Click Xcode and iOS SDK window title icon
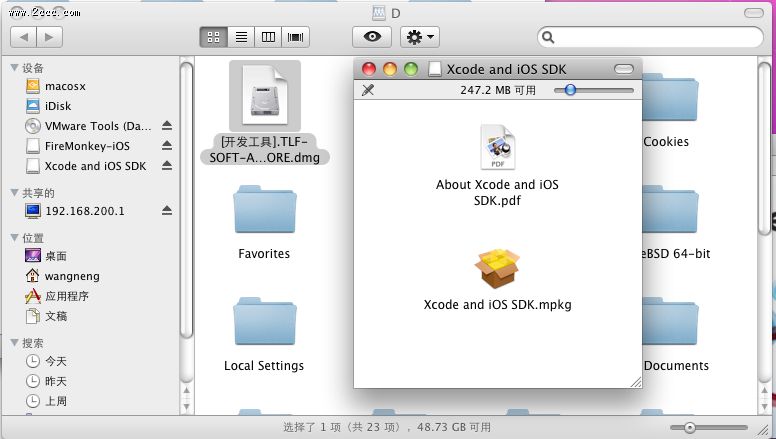This screenshot has height=439, width=776. click(x=435, y=69)
